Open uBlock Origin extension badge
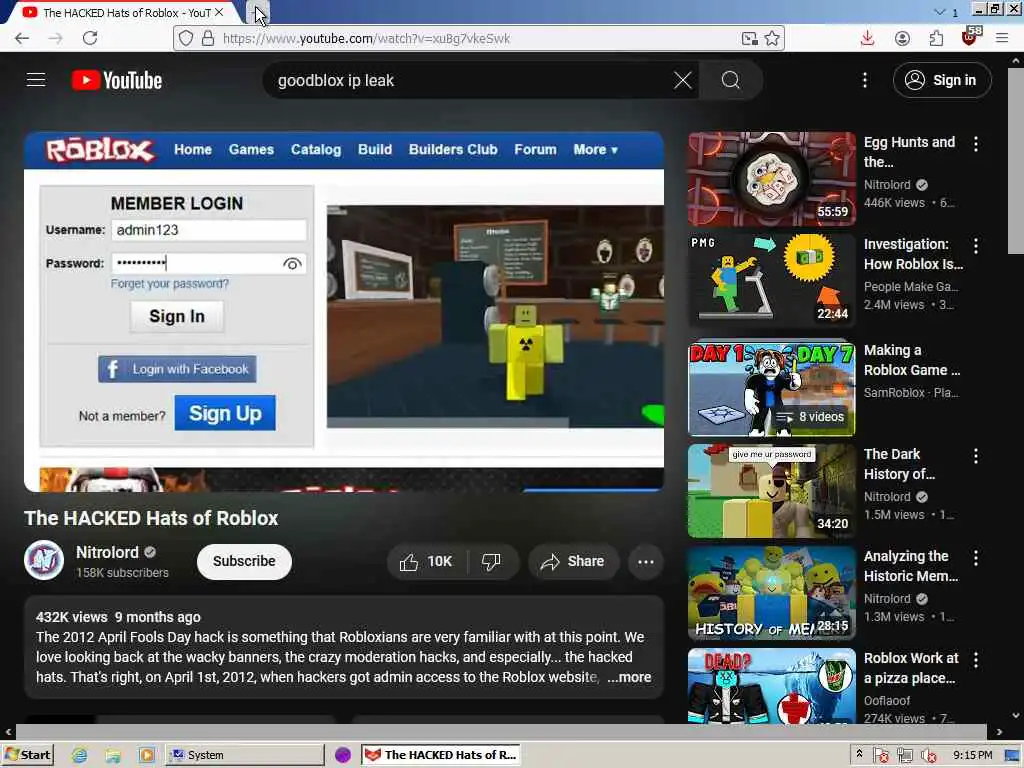The height and width of the screenshot is (768, 1024). (x=970, y=37)
